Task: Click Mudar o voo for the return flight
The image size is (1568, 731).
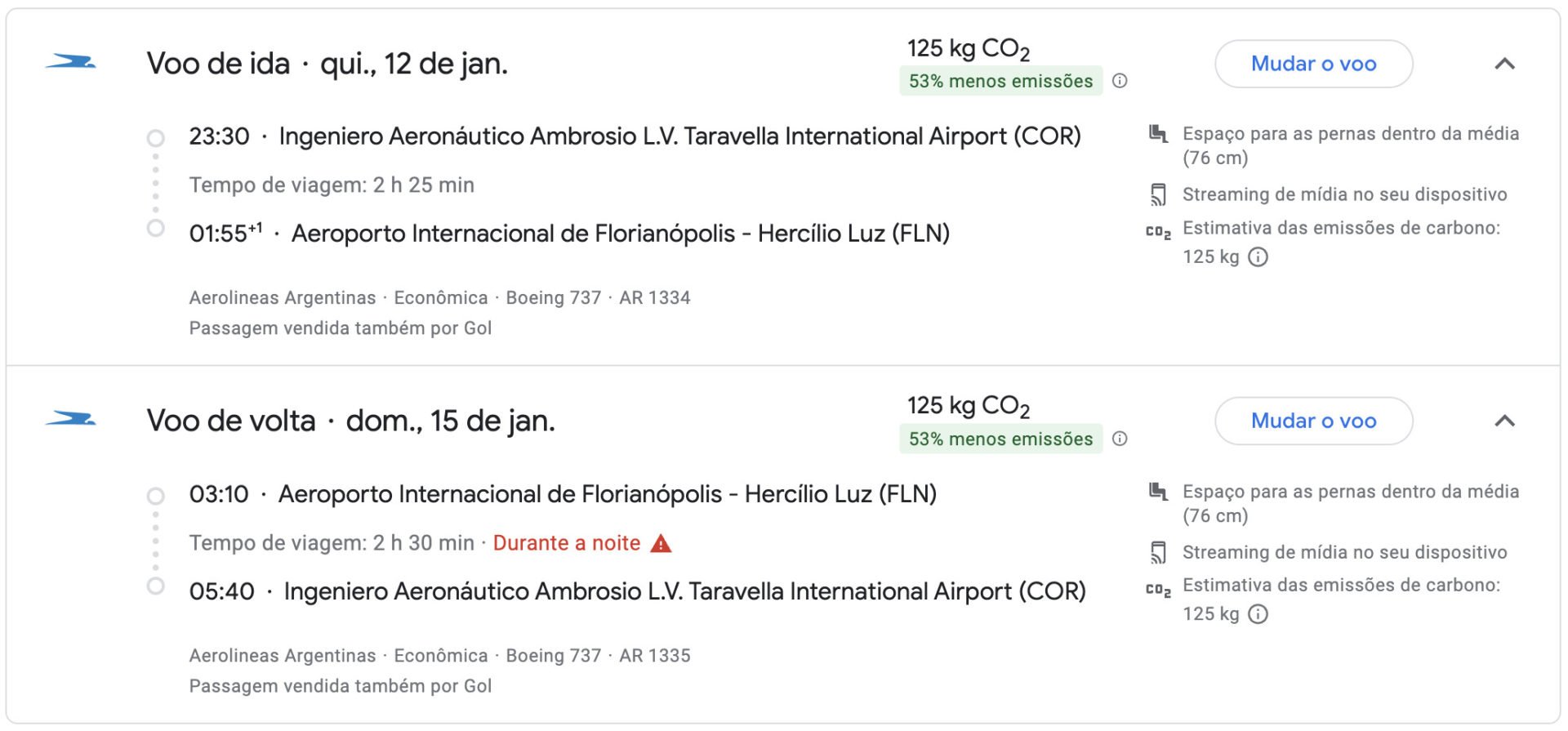Action: (x=1314, y=421)
